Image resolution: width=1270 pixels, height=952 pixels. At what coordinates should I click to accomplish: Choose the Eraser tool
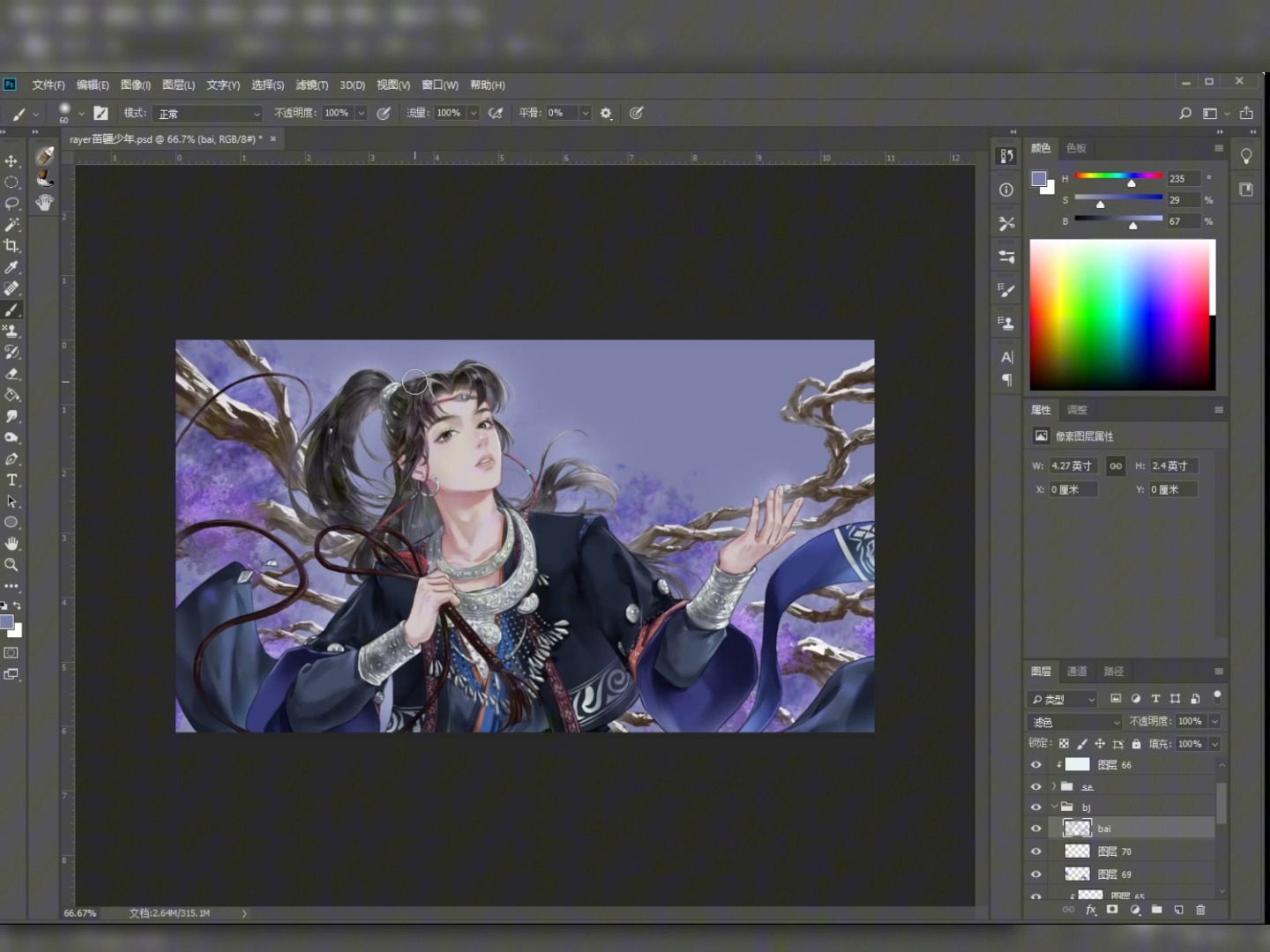(x=11, y=374)
